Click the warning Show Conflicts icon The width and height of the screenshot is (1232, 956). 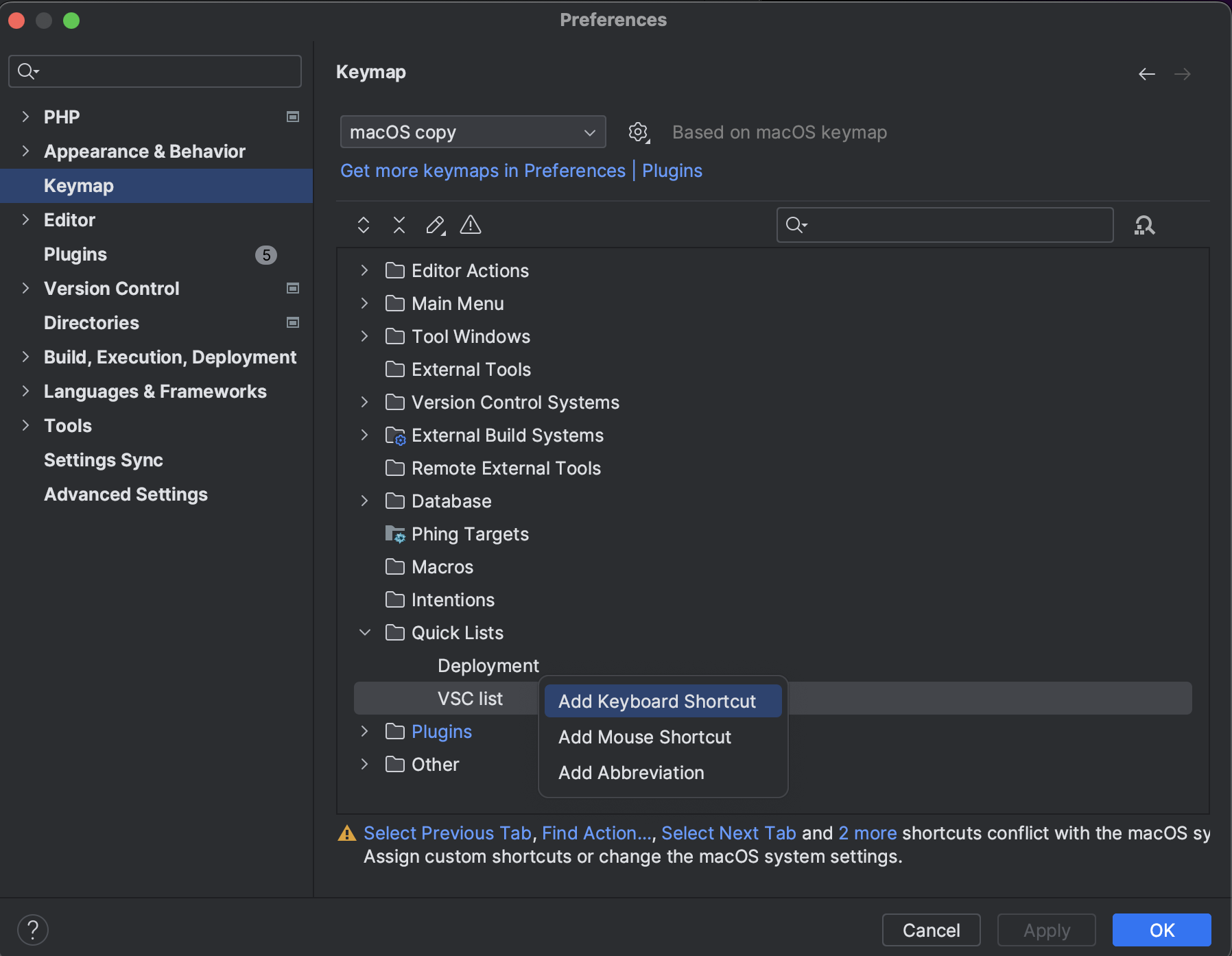(471, 225)
